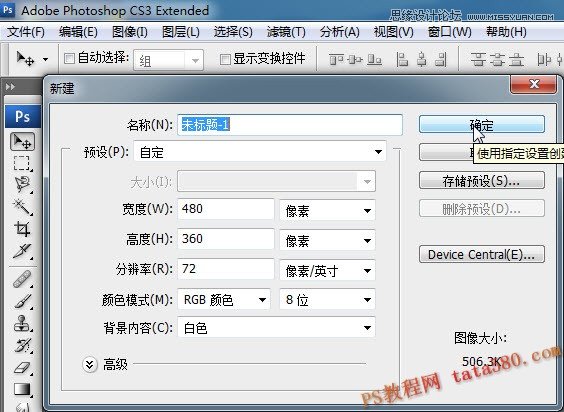Distribute left edges icon
The height and width of the screenshot is (412, 564).
point(544,59)
